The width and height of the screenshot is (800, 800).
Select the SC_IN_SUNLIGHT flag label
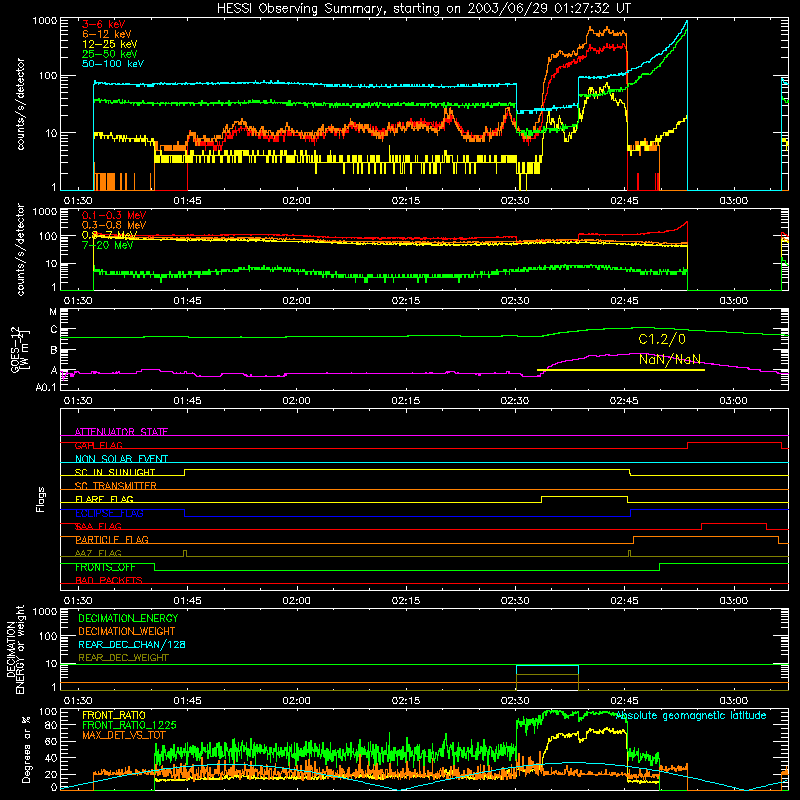point(115,472)
